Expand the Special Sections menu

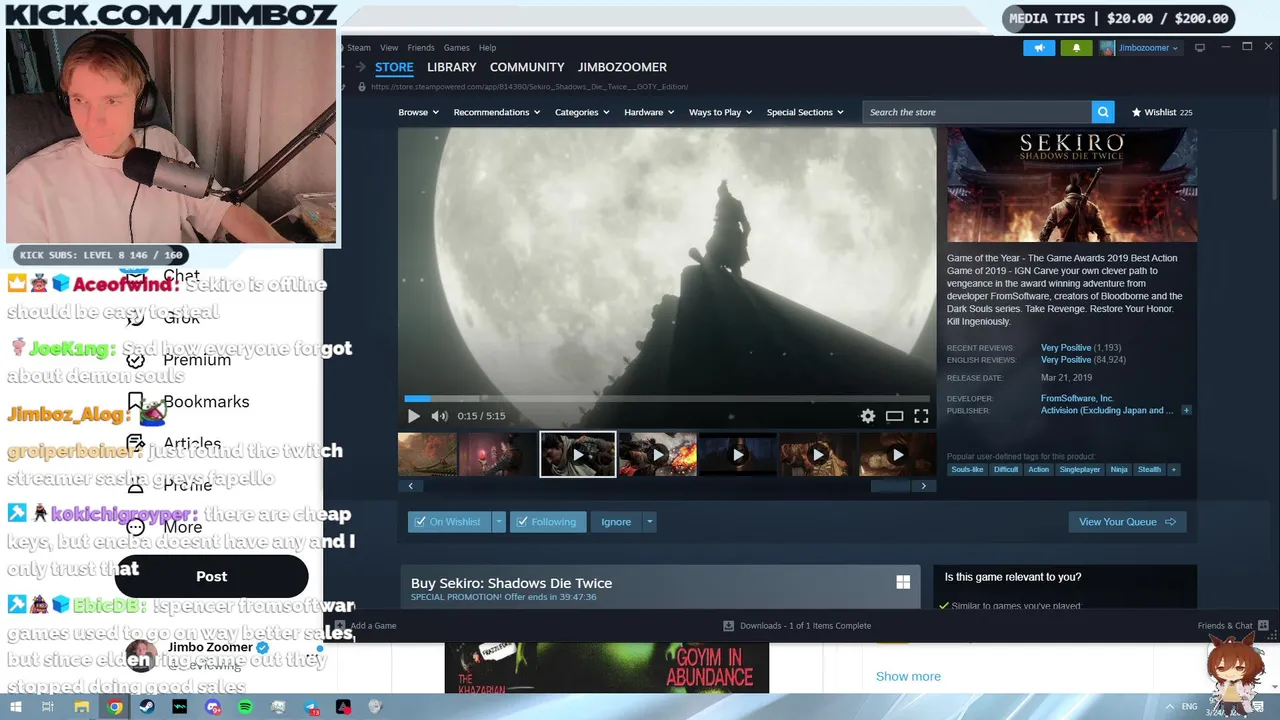[x=805, y=112]
